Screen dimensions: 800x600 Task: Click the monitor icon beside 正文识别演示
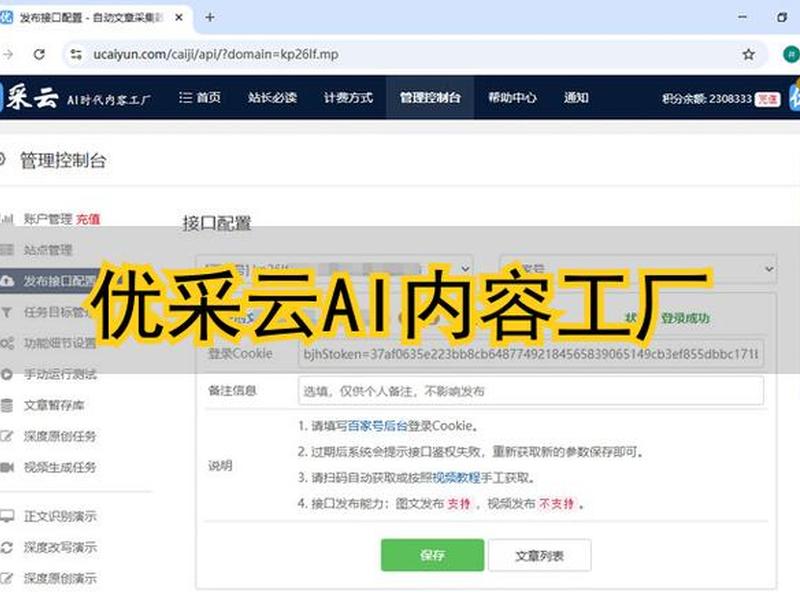(x=7, y=516)
